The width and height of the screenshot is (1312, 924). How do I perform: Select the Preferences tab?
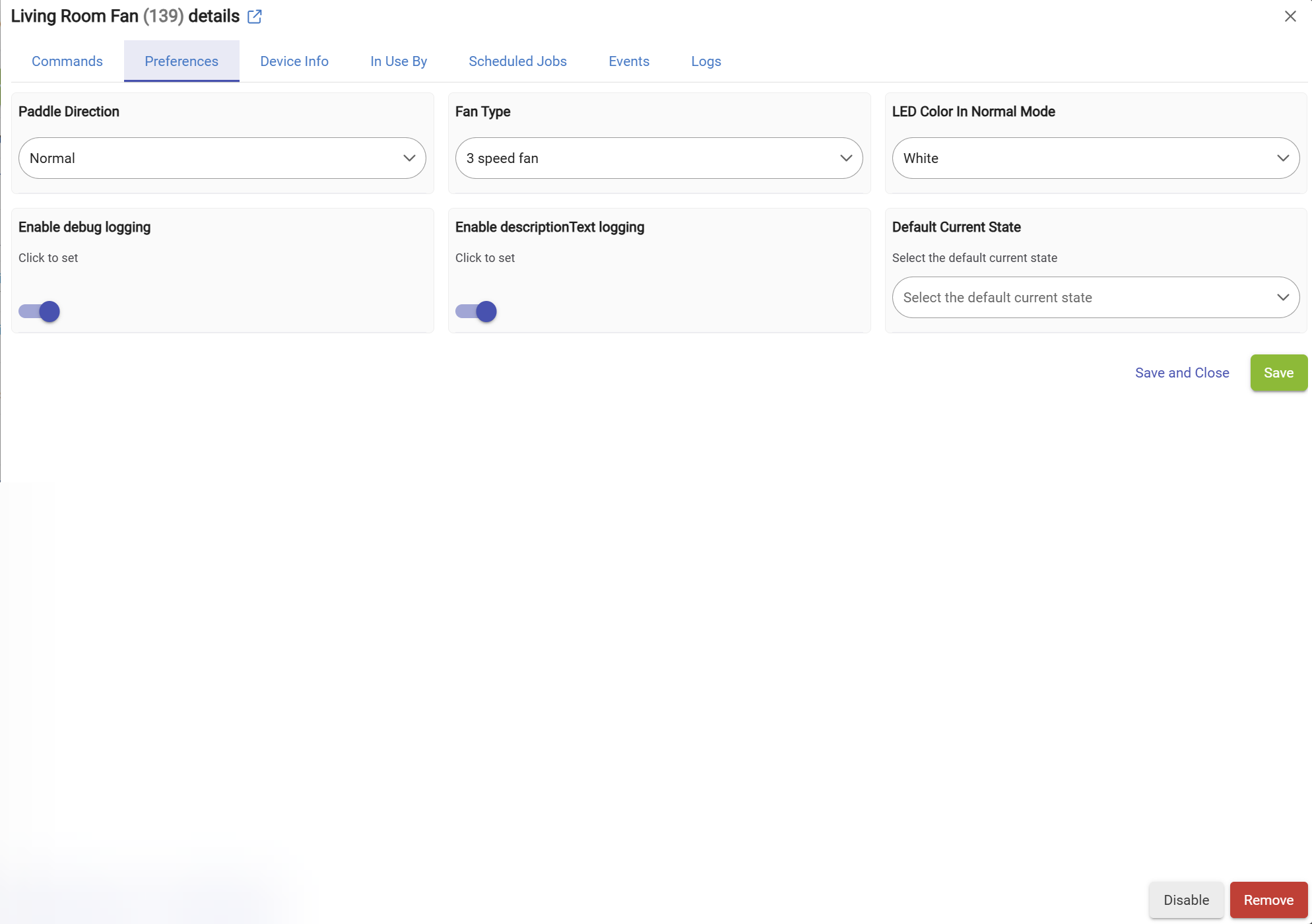point(181,61)
